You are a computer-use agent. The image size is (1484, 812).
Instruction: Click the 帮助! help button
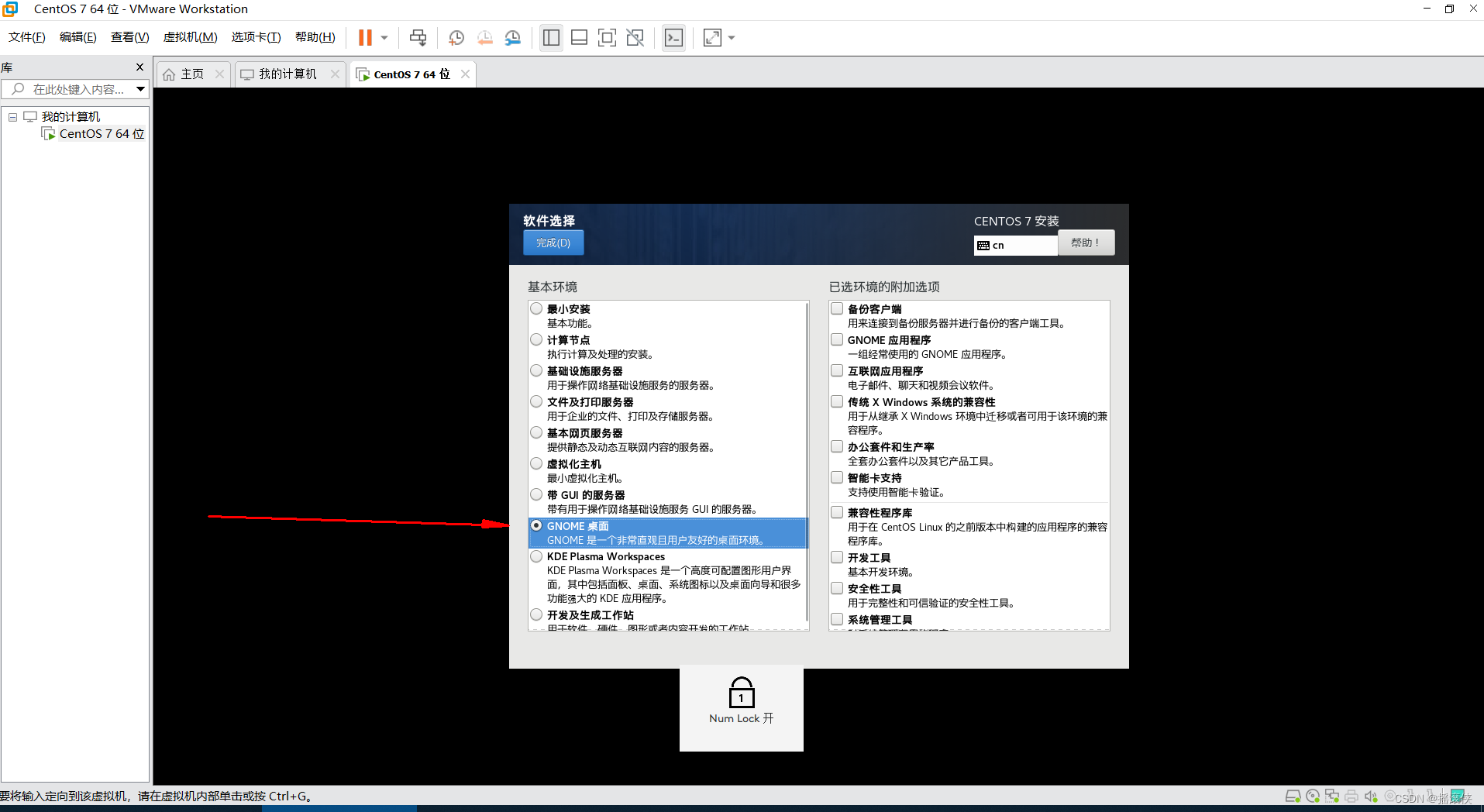tap(1086, 243)
